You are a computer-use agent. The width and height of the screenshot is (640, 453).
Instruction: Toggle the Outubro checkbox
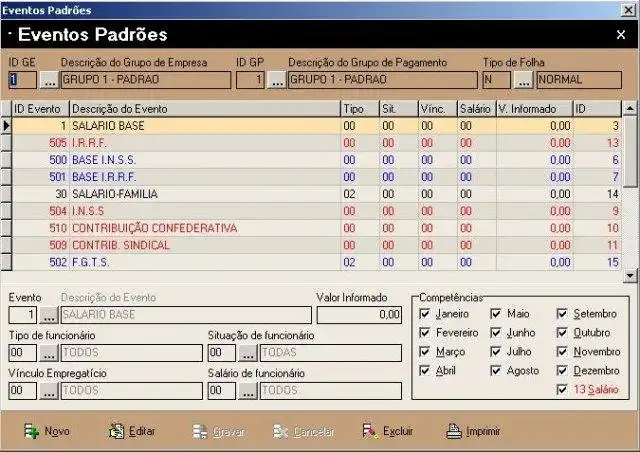tap(562, 333)
